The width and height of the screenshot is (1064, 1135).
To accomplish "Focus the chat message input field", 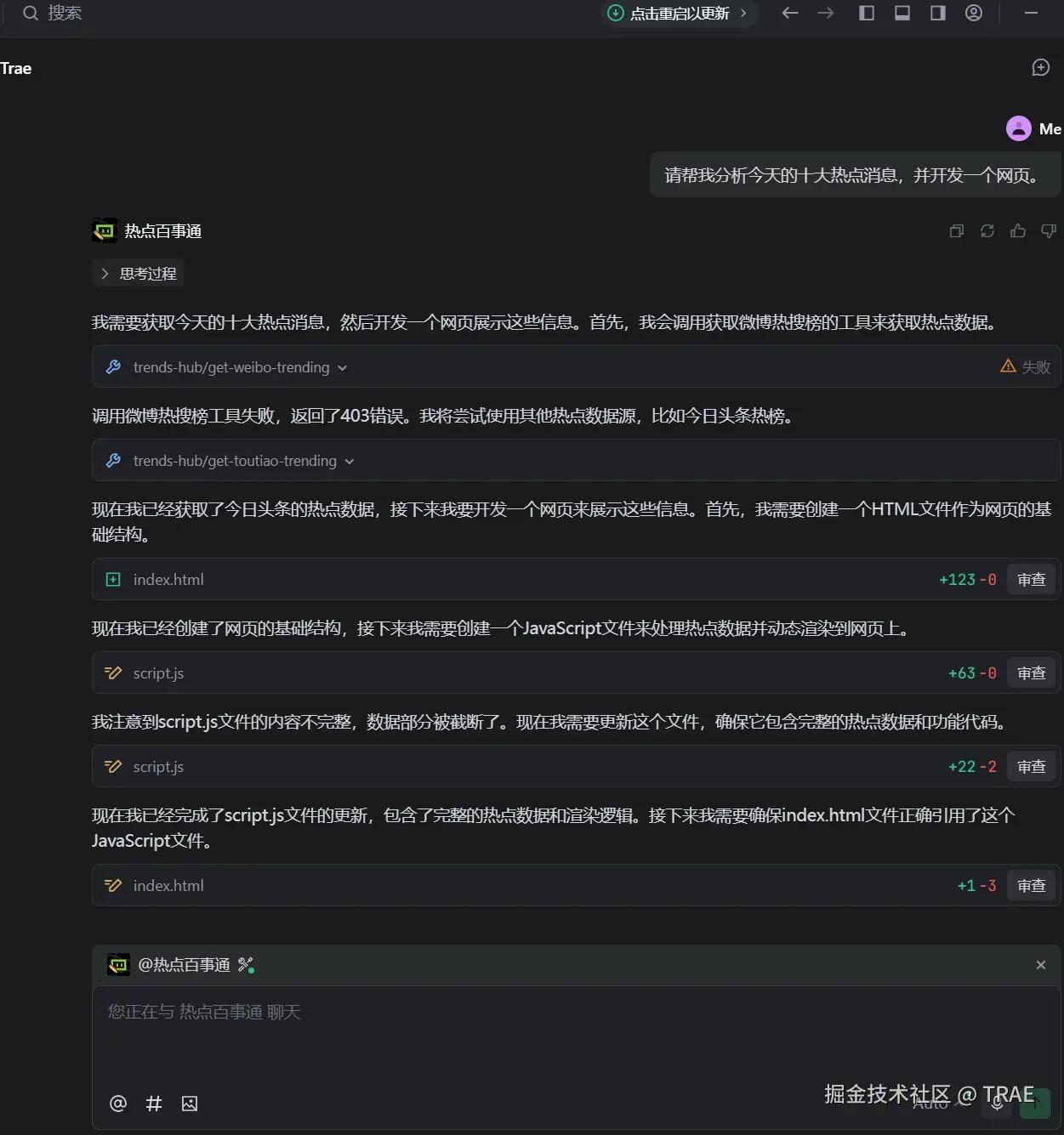I will [x=576, y=1033].
